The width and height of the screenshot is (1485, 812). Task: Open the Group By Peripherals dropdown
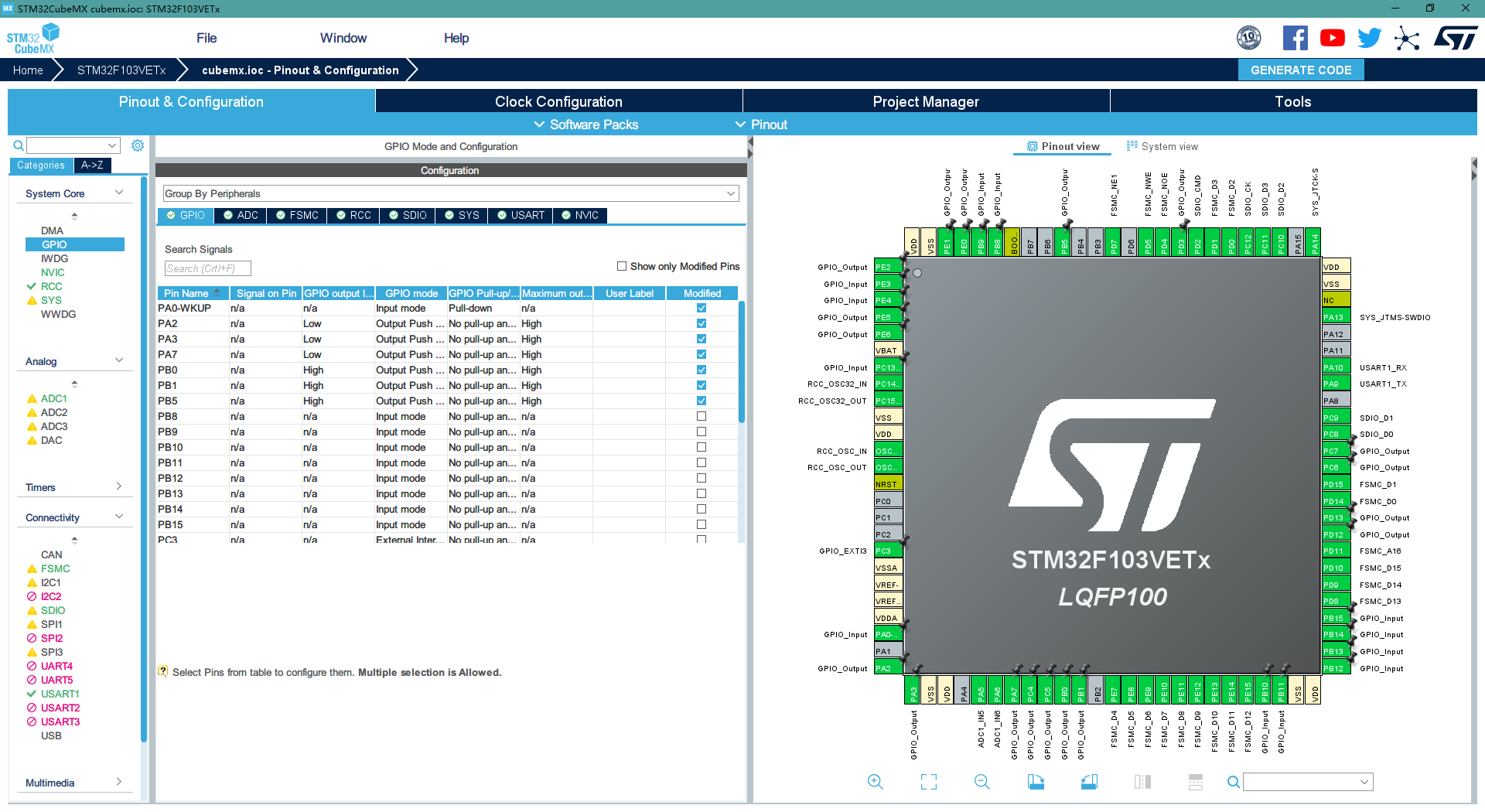tap(451, 193)
